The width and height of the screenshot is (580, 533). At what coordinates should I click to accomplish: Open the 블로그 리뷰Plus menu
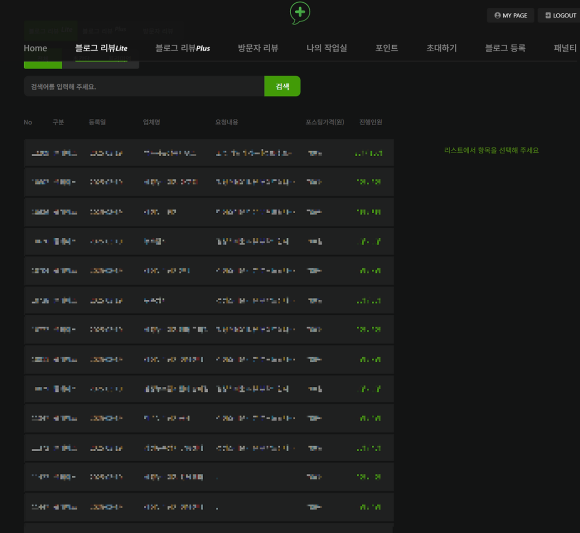point(182,48)
